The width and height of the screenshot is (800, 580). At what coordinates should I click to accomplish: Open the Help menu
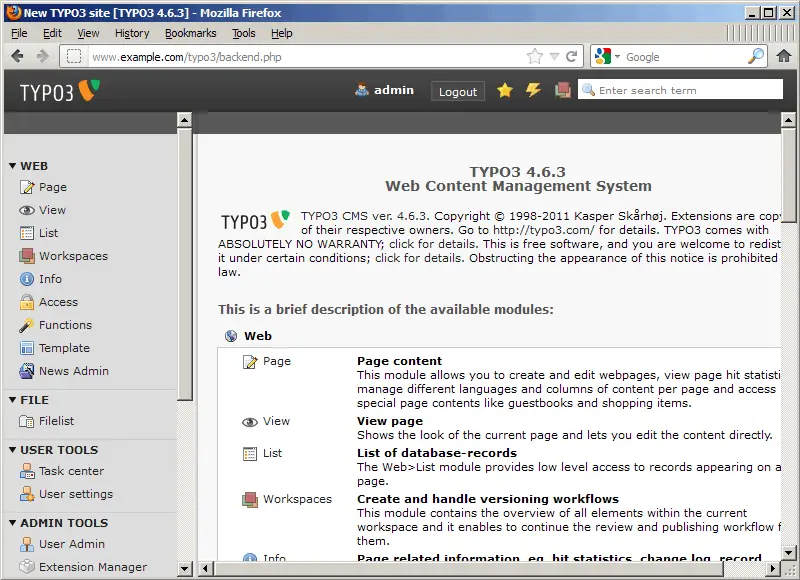282,33
